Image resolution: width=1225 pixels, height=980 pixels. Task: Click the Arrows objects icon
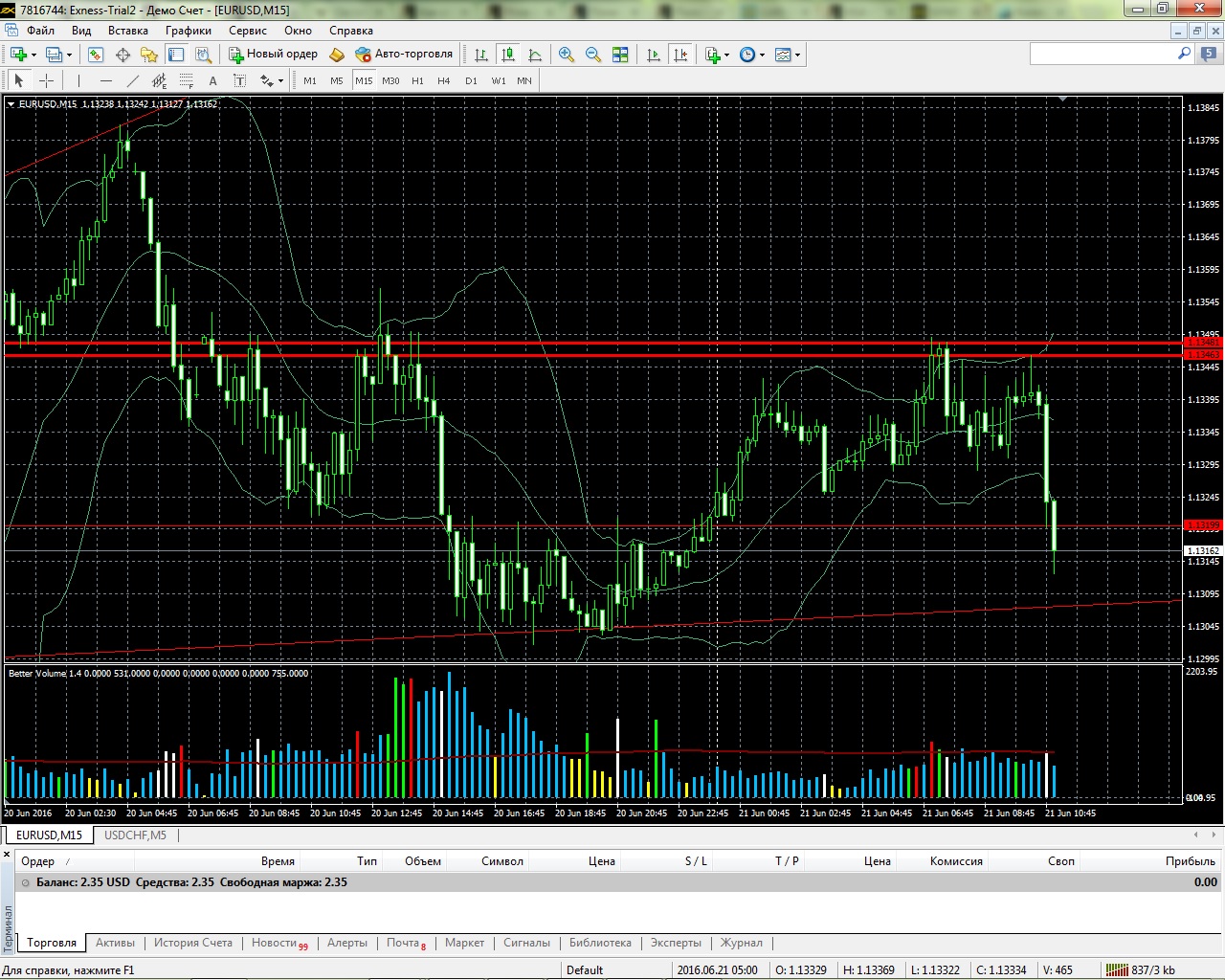(266, 80)
